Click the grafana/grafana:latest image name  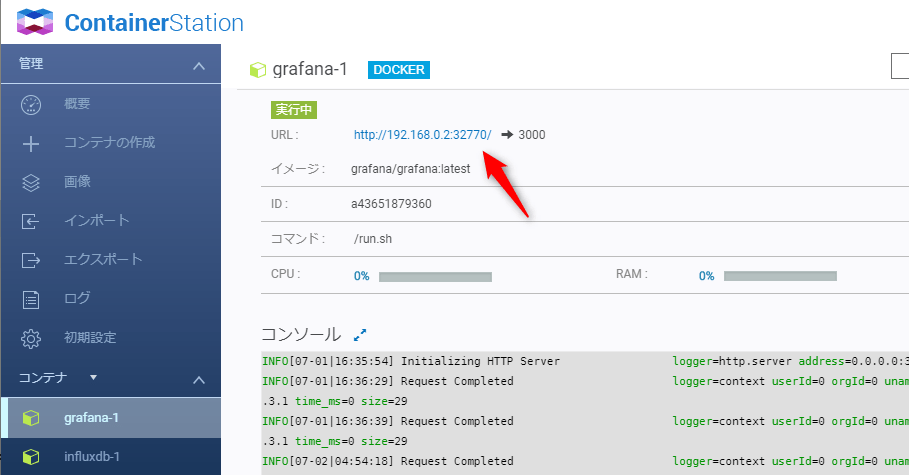(x=410, y=169)
